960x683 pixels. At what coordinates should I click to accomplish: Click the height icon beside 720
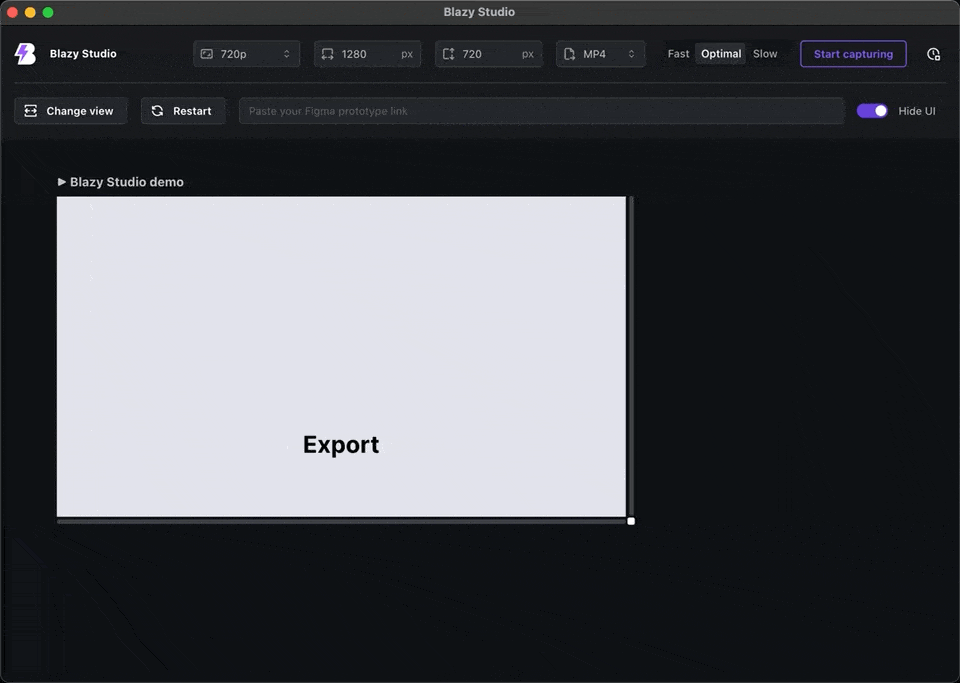coord(448,54)
